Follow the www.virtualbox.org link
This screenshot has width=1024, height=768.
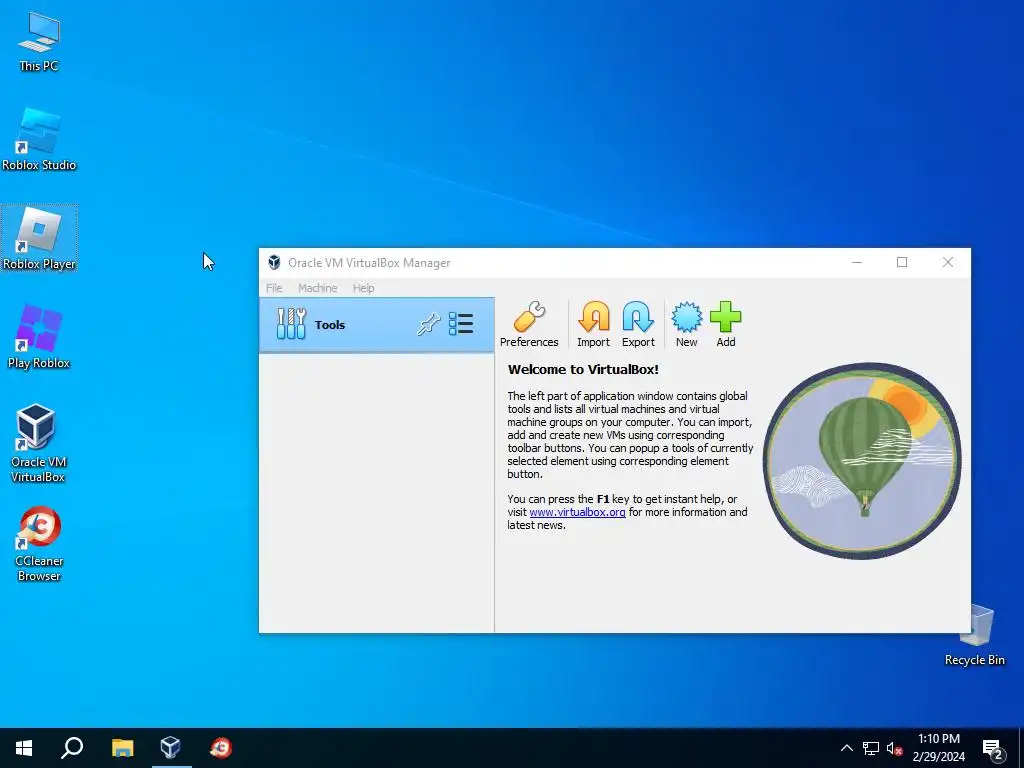577,512
